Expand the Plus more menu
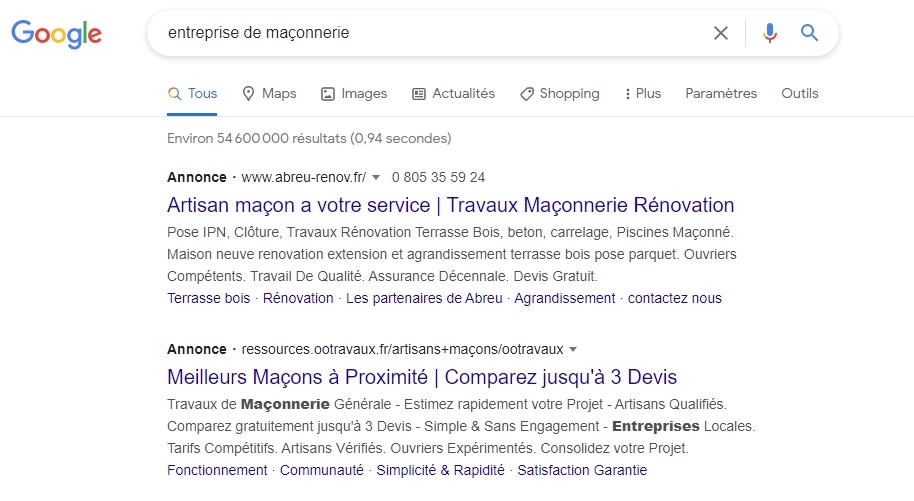The width and height of the screenshot is (914, 501). [642, 93]
